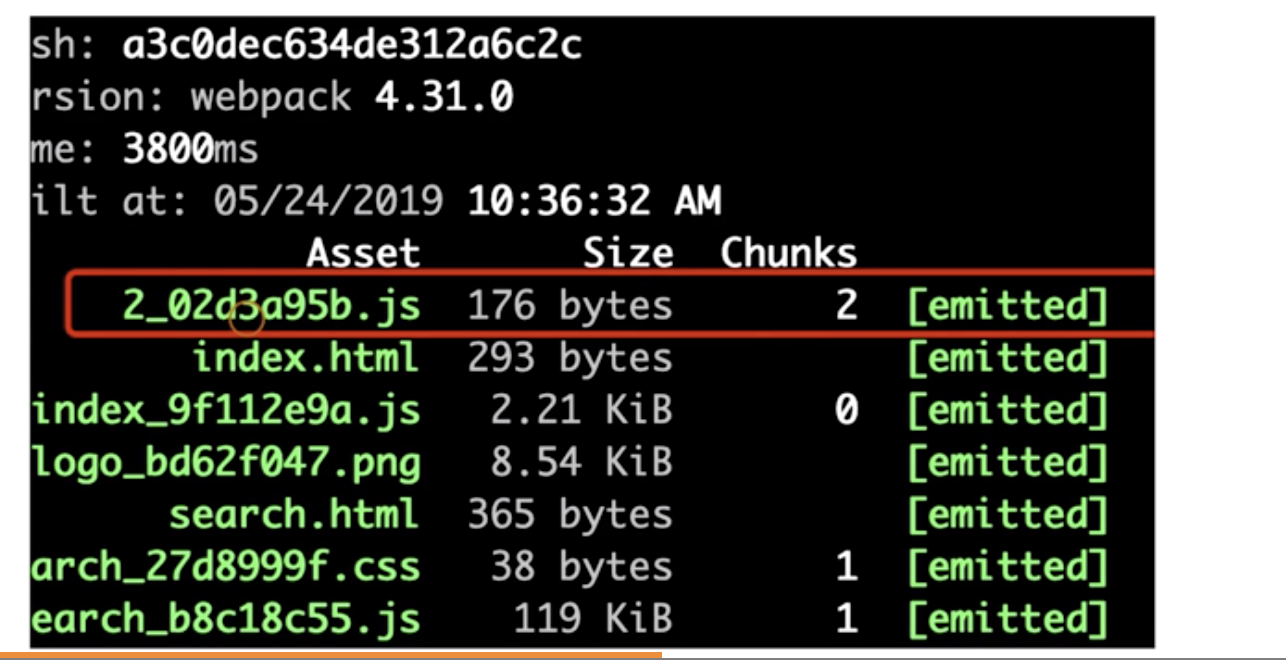Select the arch_27d8999f.css filename
The image size is (1286, 660).
[226, 567]
